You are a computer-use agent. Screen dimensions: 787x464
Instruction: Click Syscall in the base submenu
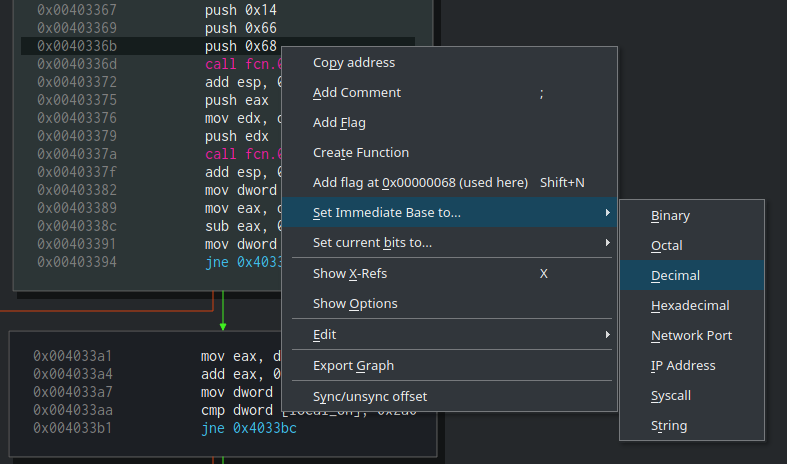point(670,395)
